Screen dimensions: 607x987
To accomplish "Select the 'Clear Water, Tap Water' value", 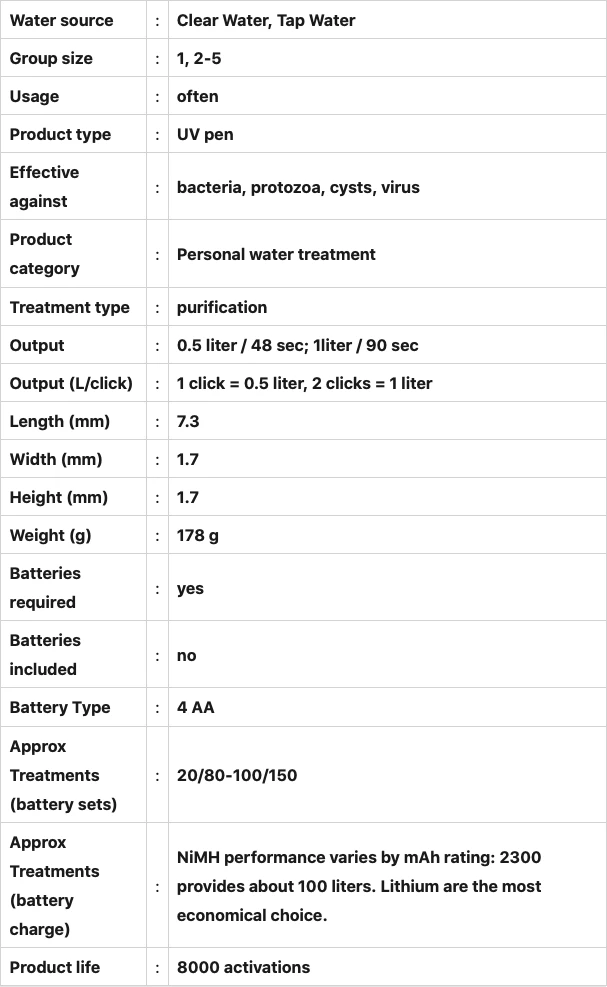I will tap(266, 20).
